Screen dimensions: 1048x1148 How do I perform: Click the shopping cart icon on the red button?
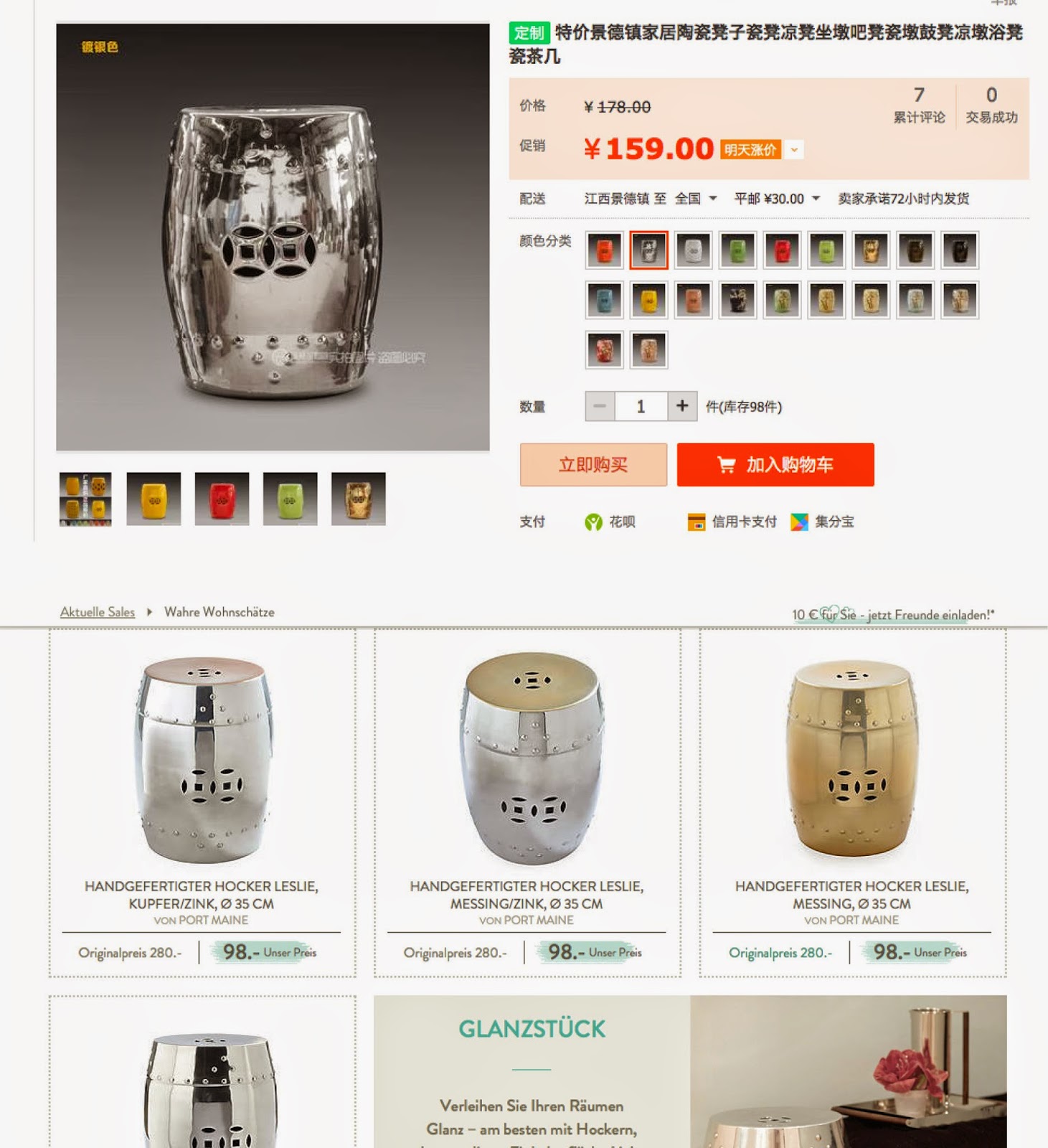pos(726,465)
